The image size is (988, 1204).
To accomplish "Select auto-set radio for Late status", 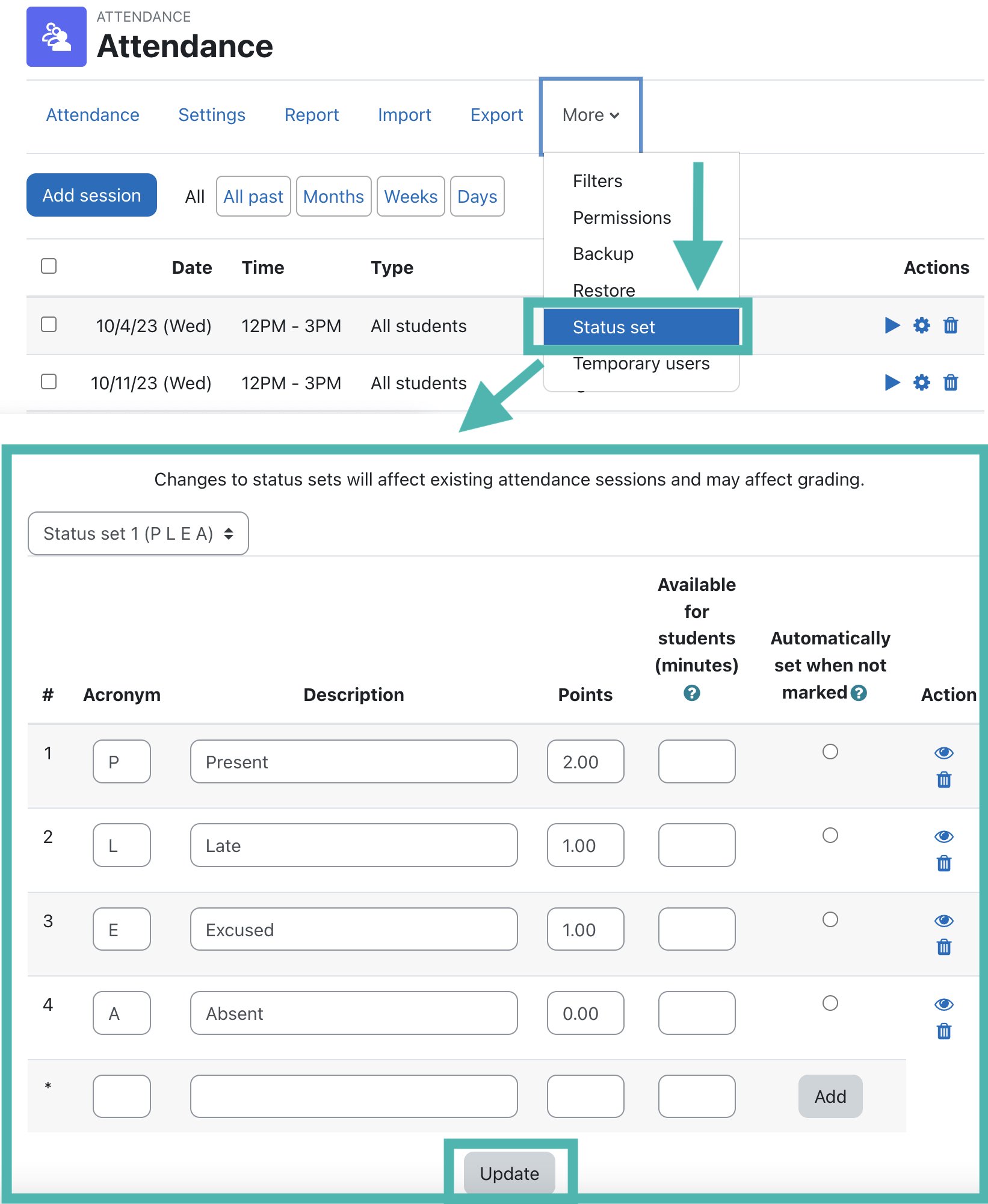I will (x=830, y=835).
